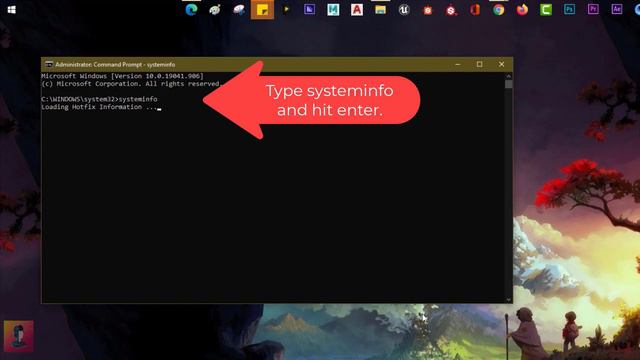Click the avatar thumbnail with microphone figure

pos(19,336)
